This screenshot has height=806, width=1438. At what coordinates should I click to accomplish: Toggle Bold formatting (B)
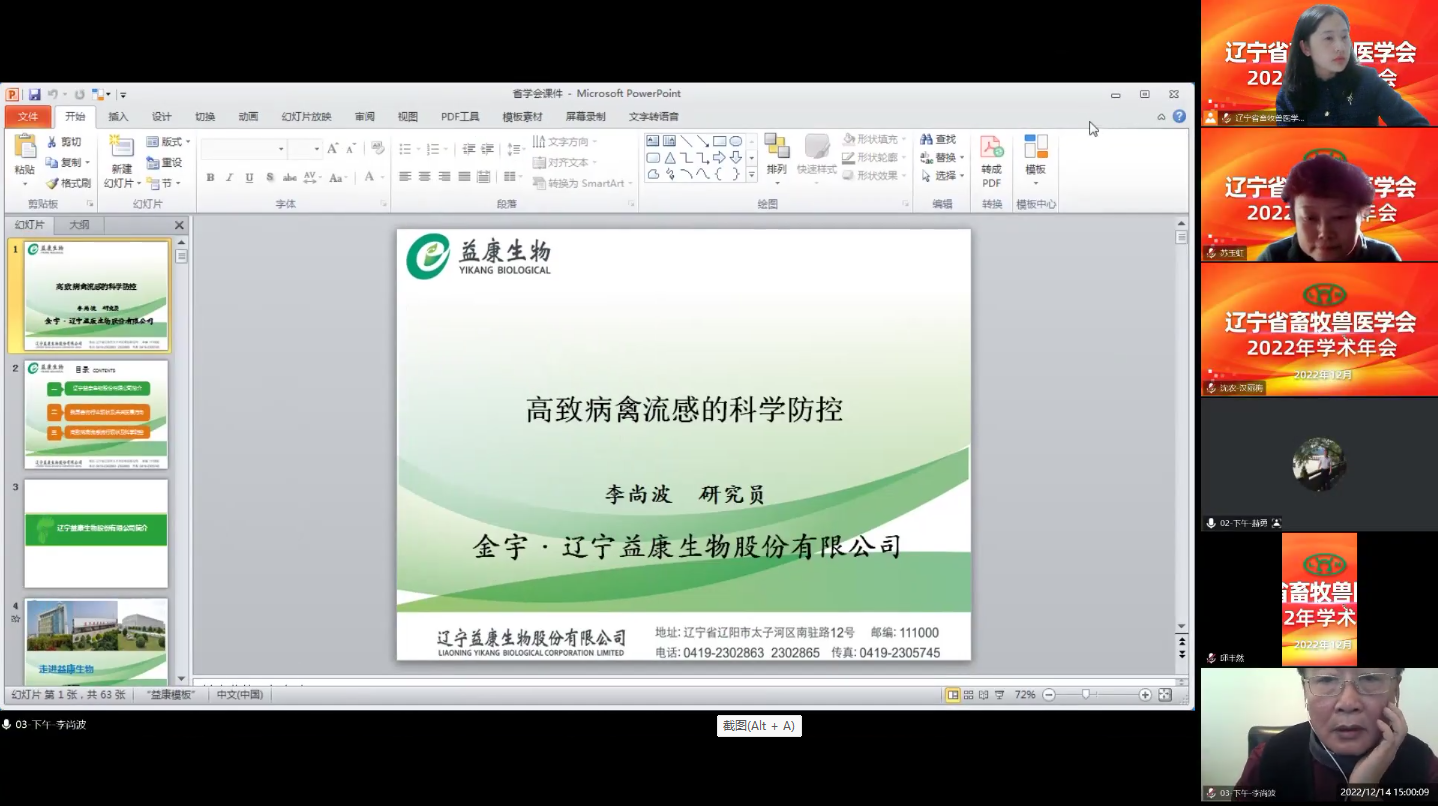point(210,177)
